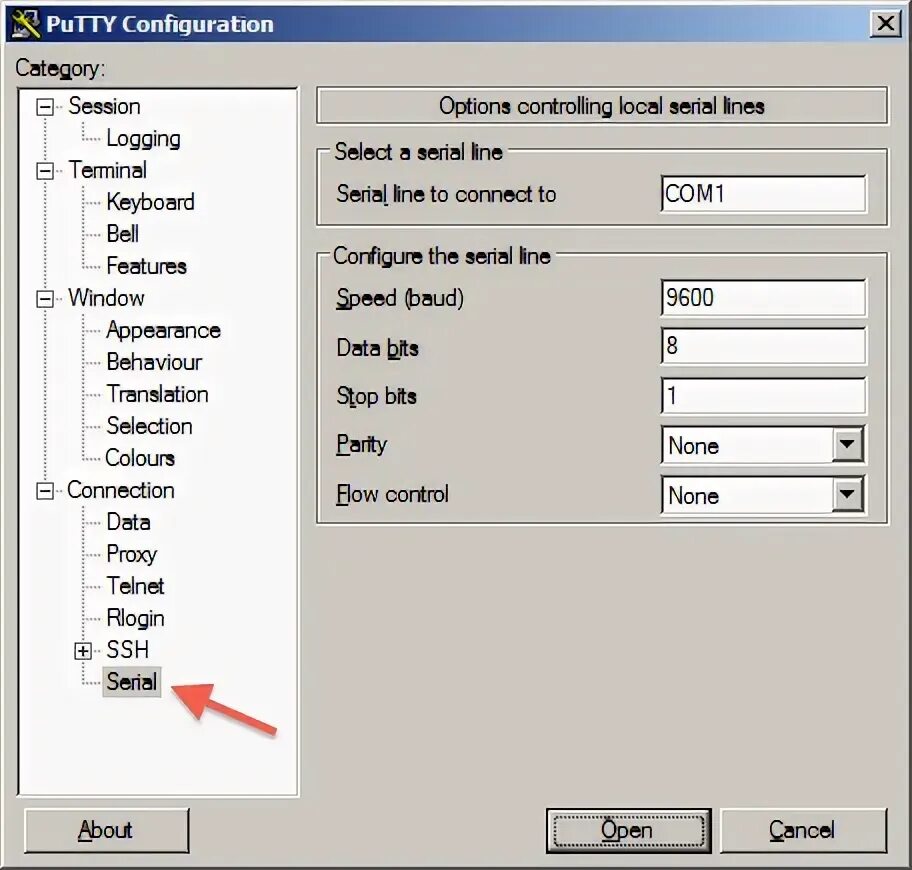The height and width of the screenshot is (870, 912).
Task: Click the PuTTY icon in title bar
Action: coord(26,24)
